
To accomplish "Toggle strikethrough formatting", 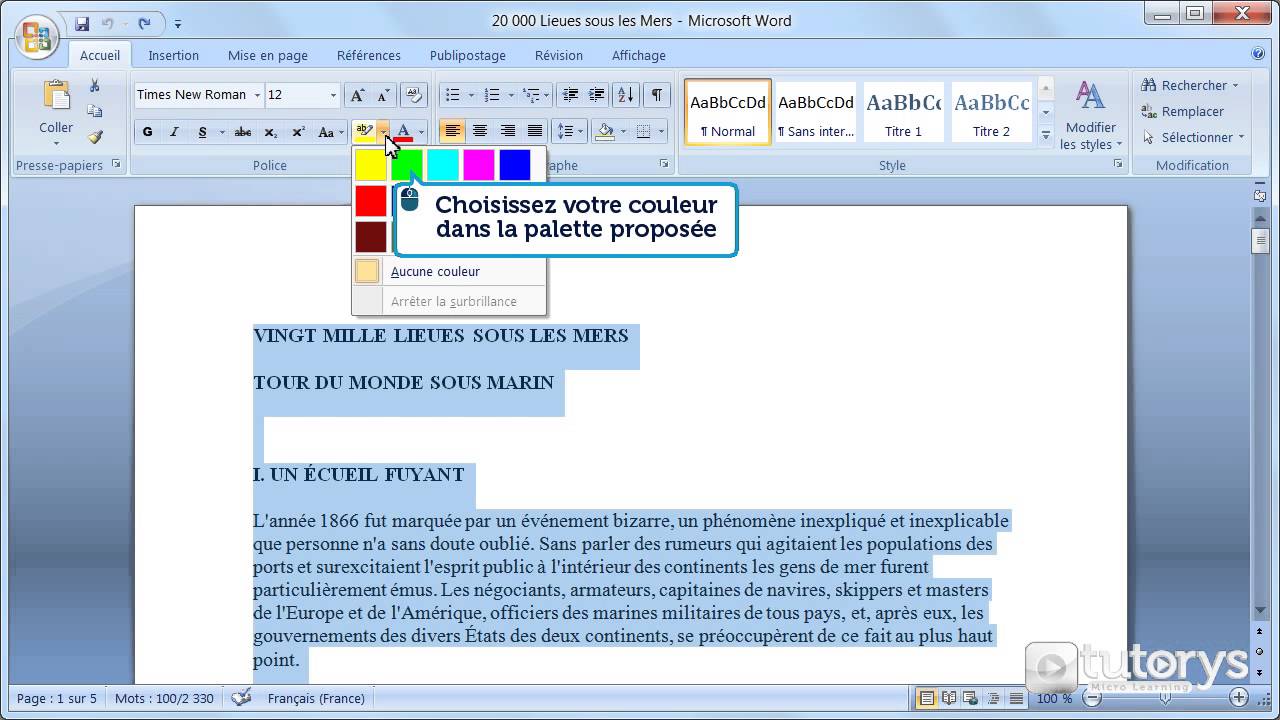I will coord(243,132).
